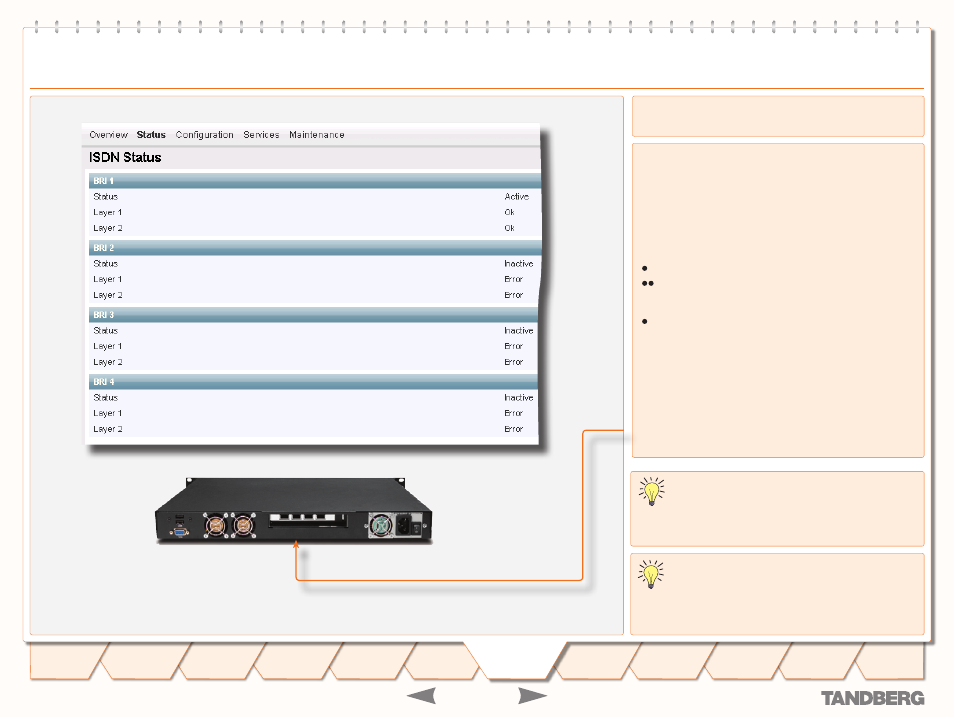Click BRI 4 Layer 2 Error value
The width and height of the screenshot is (954, 717).
514,429
